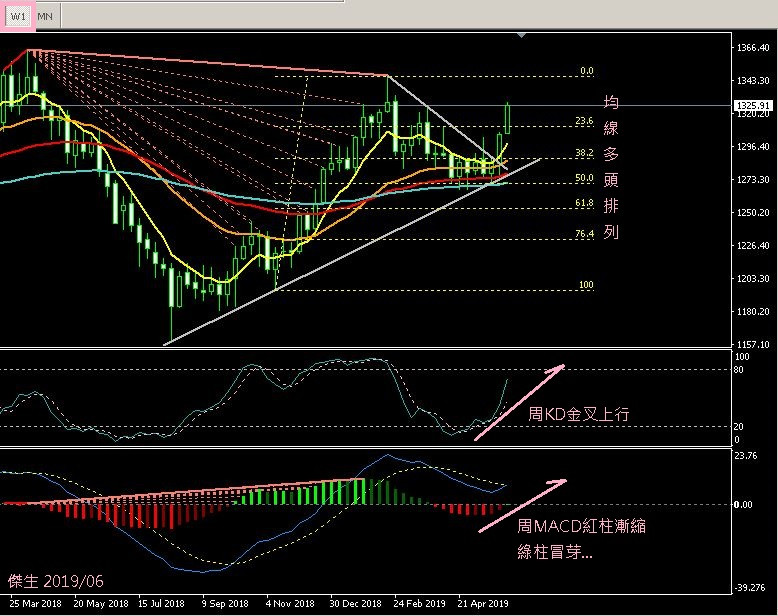Click the 21 Apr 2019 date label
778x616 pixels.
click(x=484, y=604)
